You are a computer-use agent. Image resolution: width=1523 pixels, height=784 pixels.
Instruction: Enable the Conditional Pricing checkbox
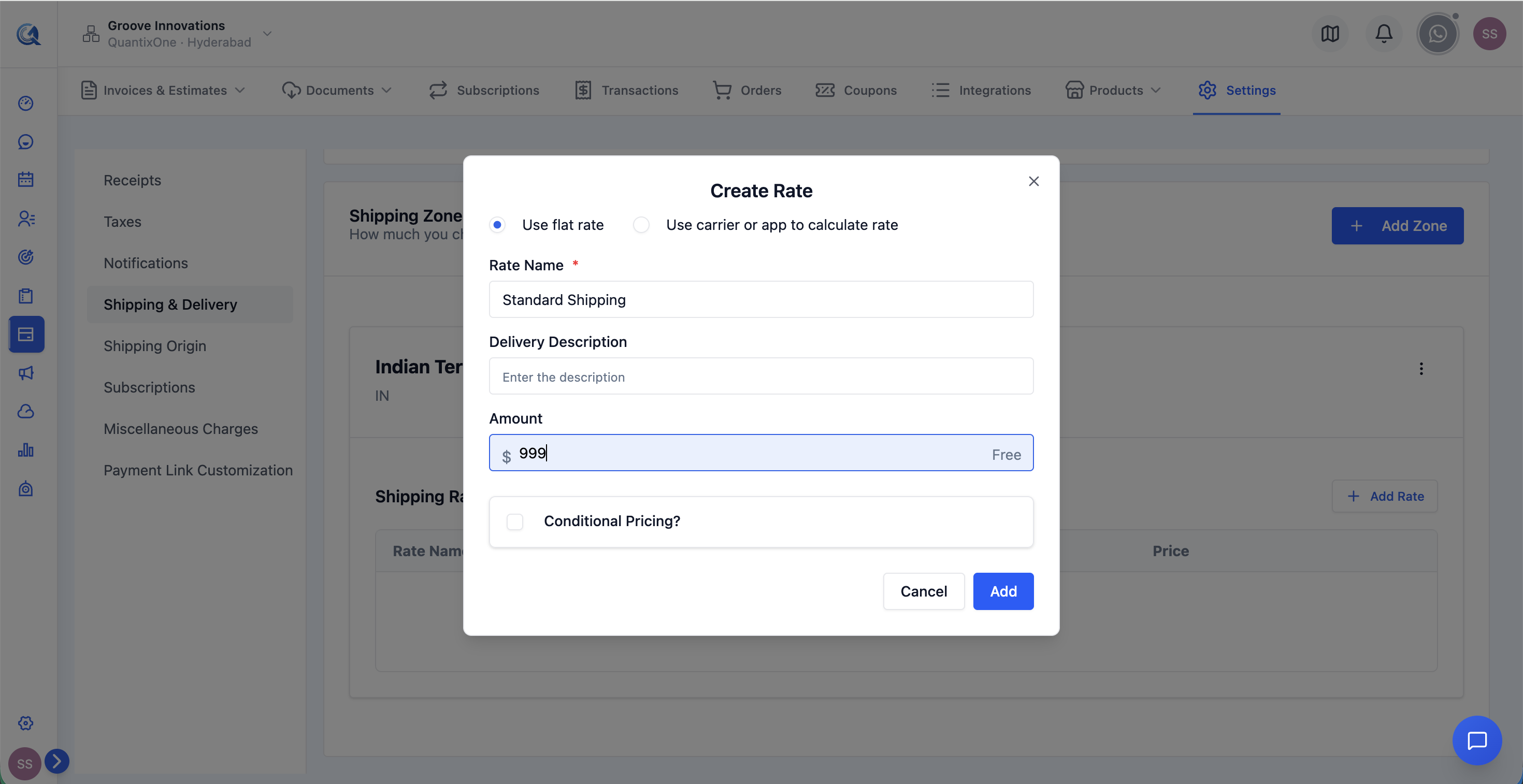(x=515, y=521)
